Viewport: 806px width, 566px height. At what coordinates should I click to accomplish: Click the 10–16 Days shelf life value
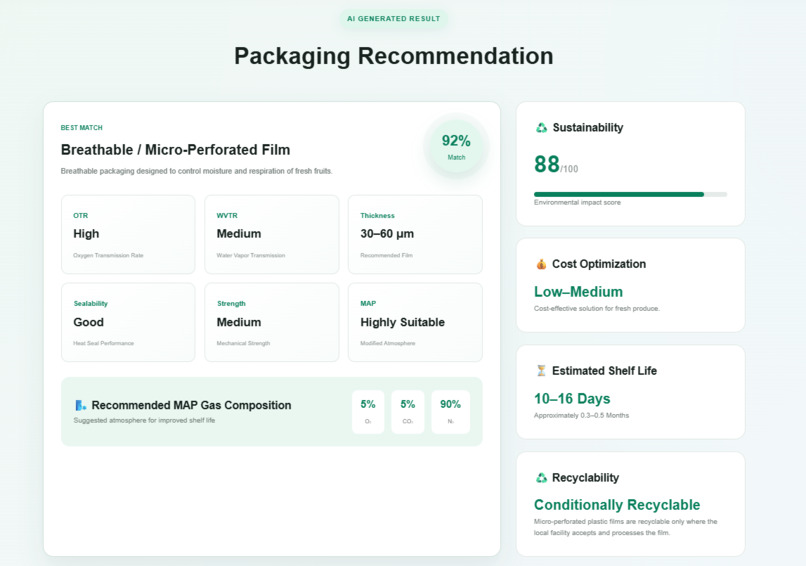click(572, 399)
